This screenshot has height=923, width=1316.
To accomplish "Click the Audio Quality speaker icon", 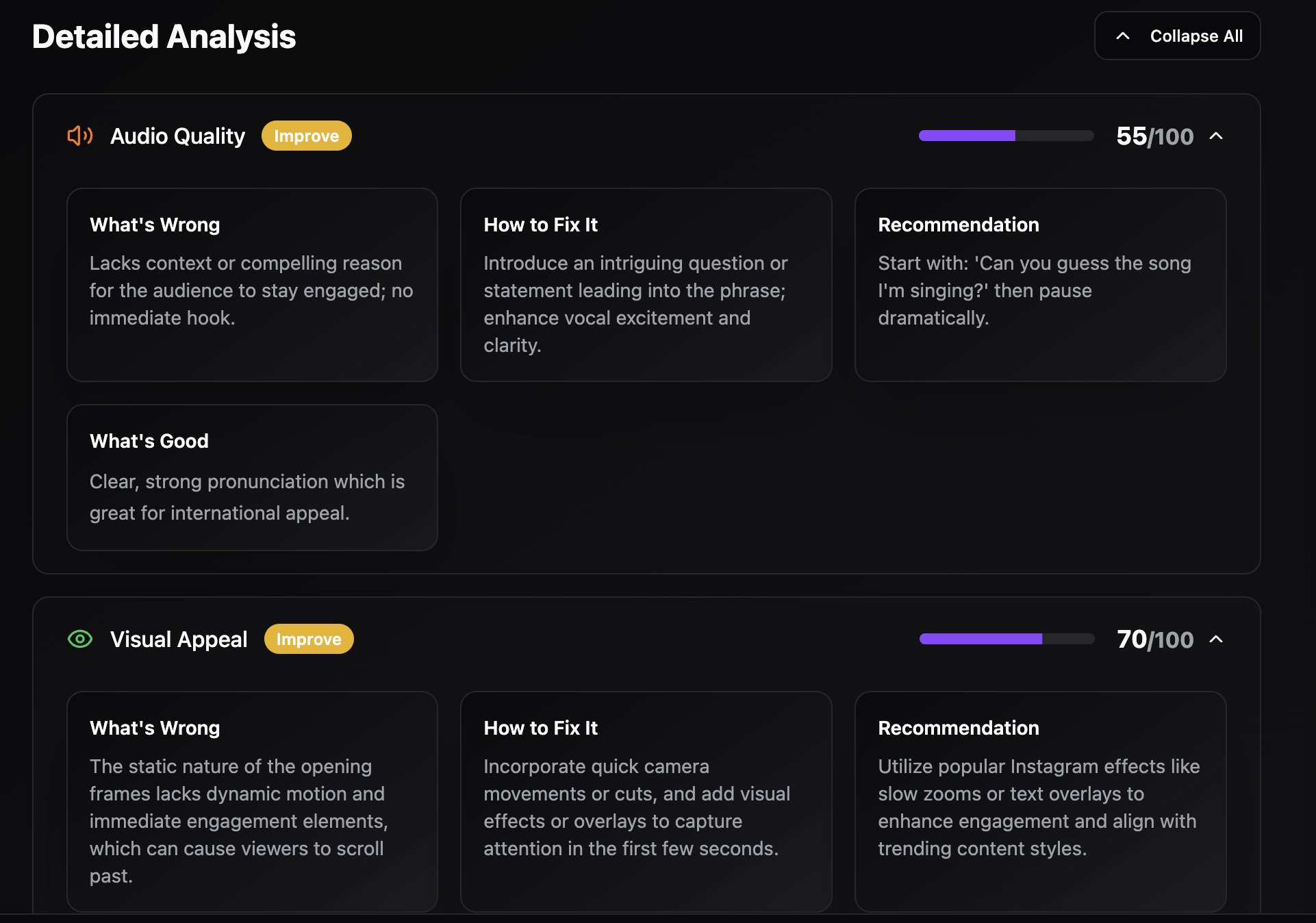I will pyautogui.click(x=80, y=136).
